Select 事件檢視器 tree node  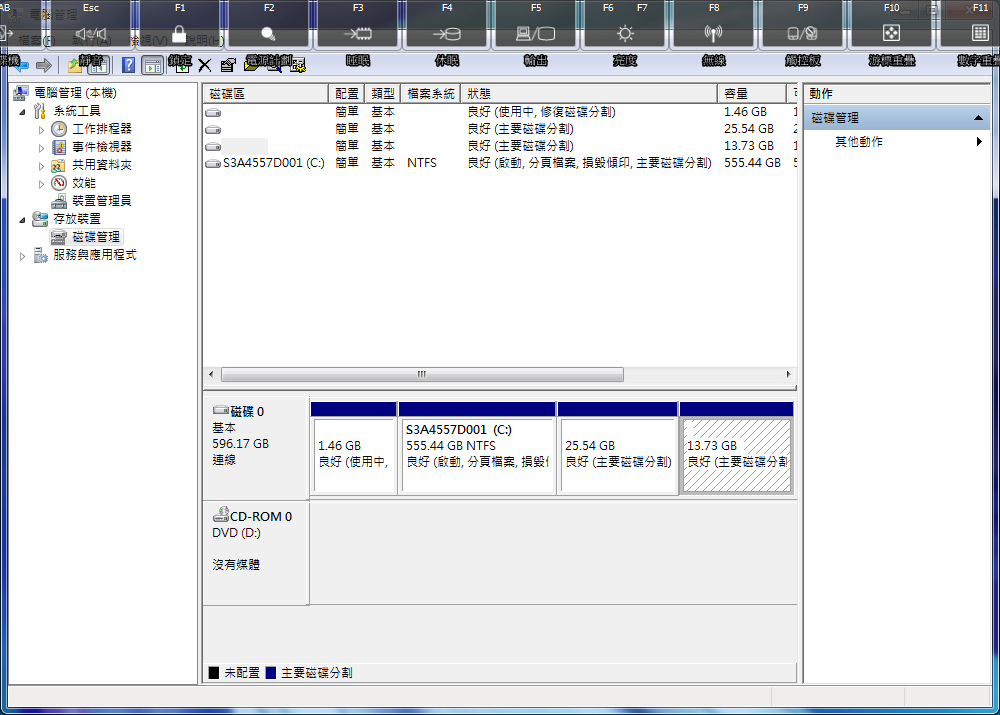(x=101, y=147)
